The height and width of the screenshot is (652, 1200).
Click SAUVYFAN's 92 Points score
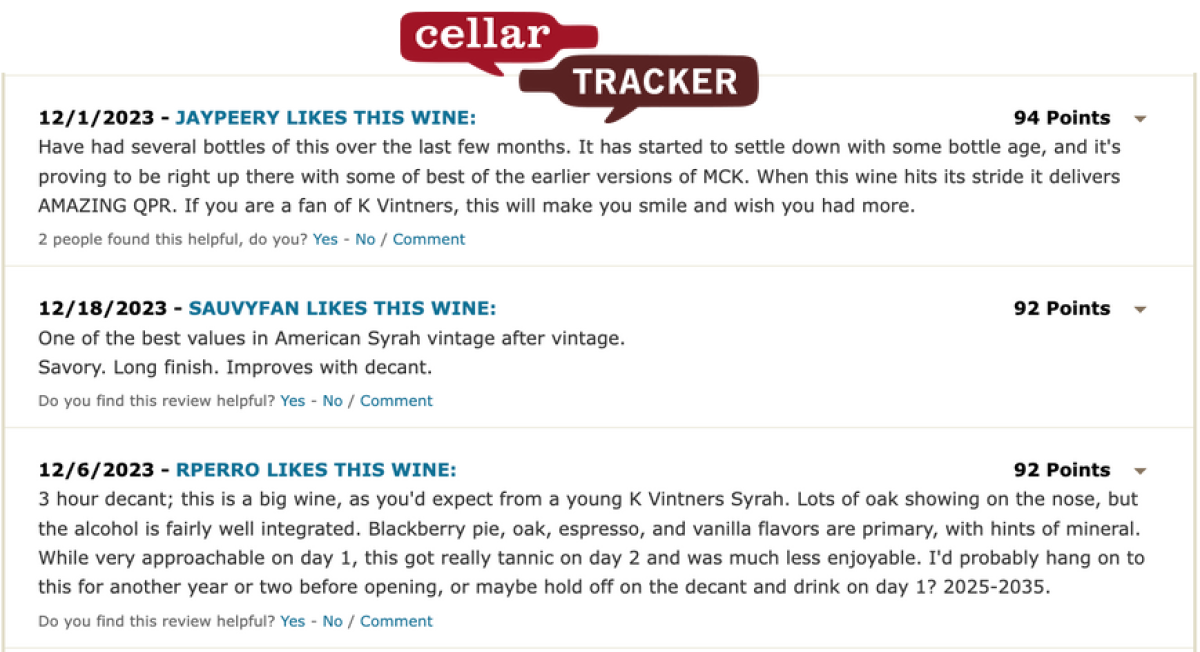click(x=1062, y=308)
